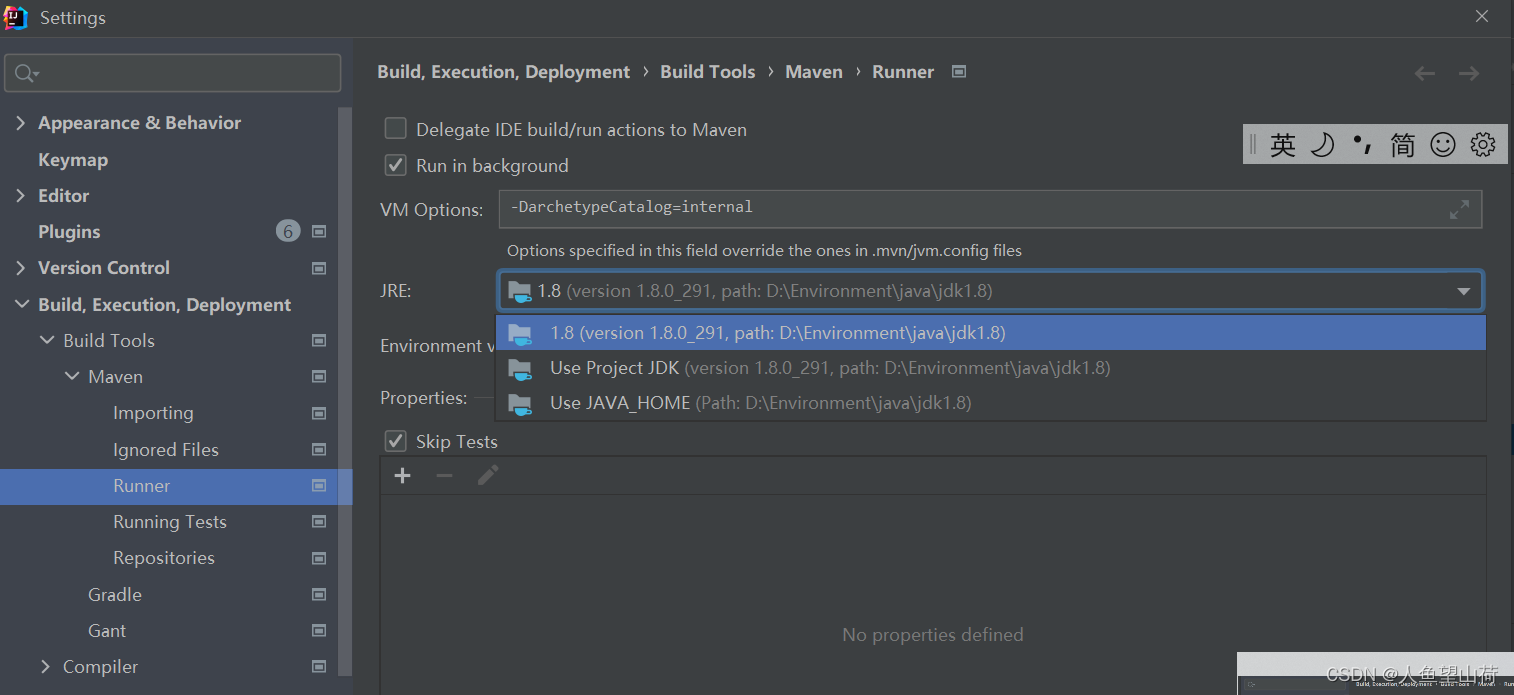Toggle the IME moon half-width icon
This screenshot has height=695, width=1514.
coord(1323,145)
